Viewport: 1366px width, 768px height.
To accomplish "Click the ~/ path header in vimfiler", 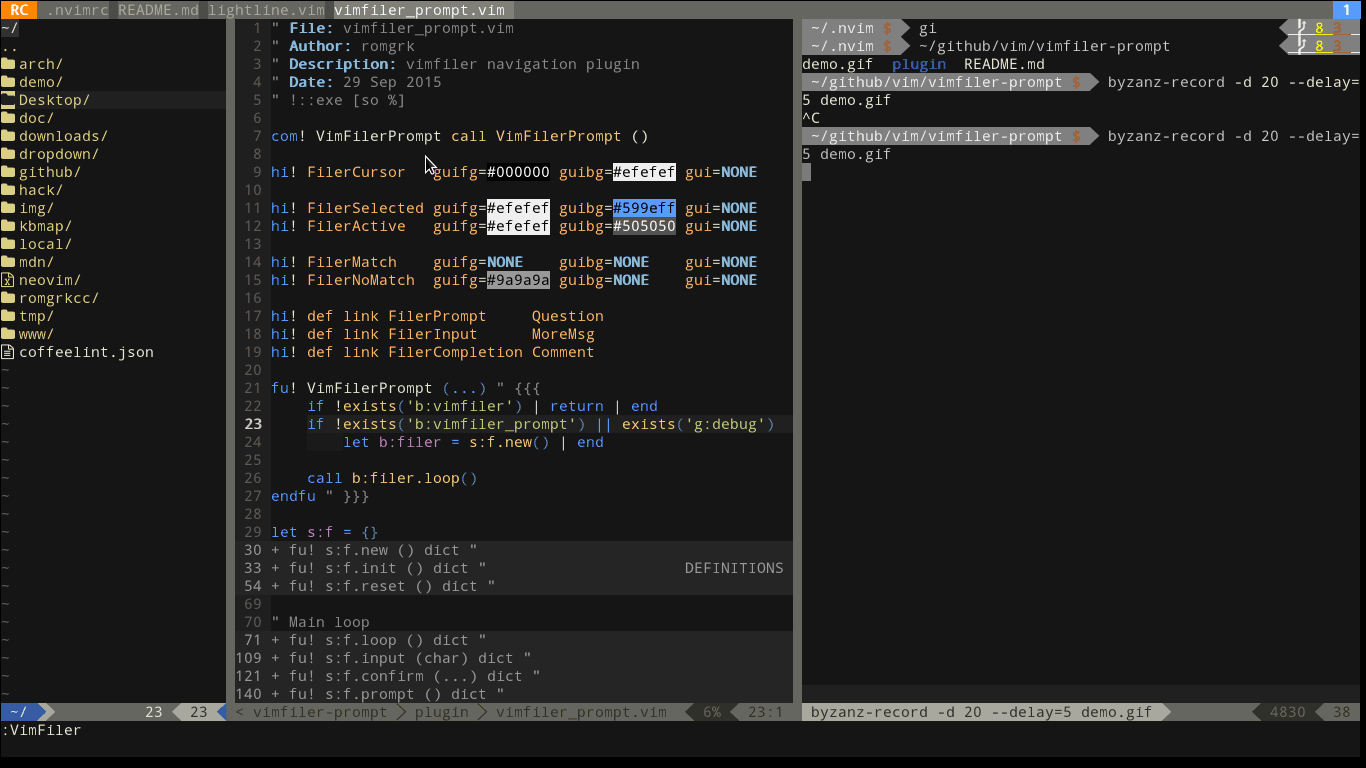I will [10, 28].
